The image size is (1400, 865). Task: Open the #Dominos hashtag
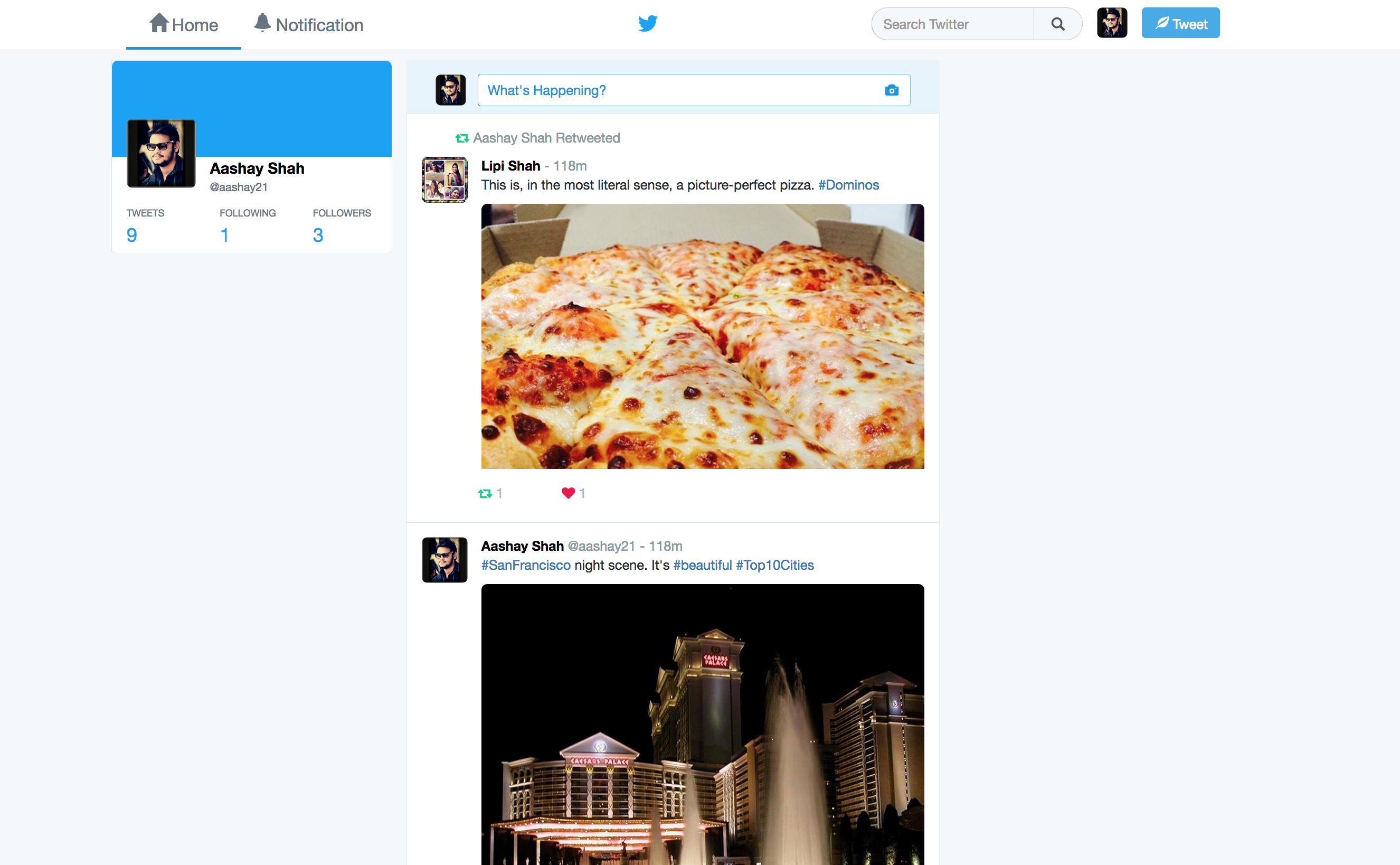[x=849, y=185]
